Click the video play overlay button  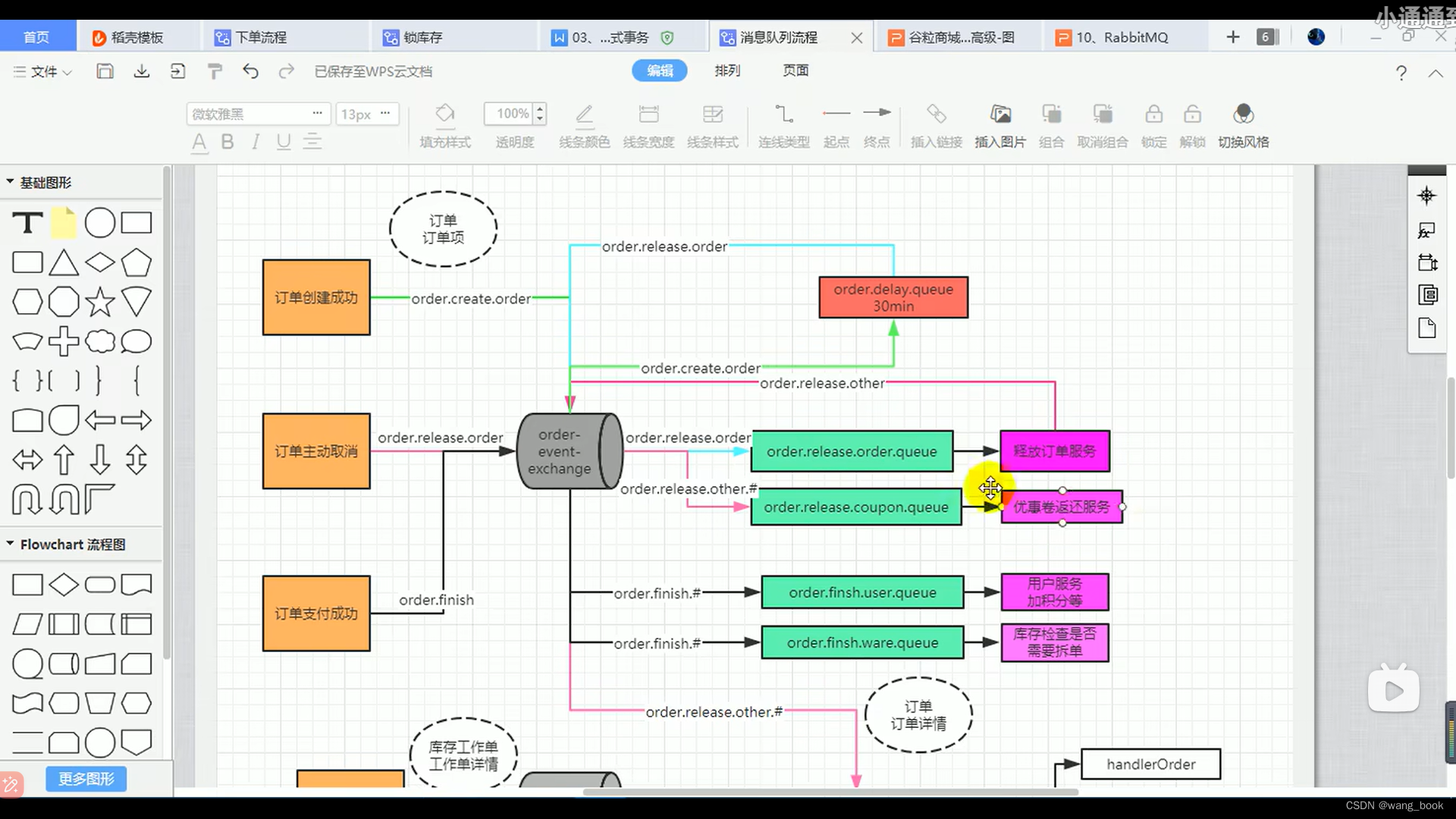pos(1394,690)
